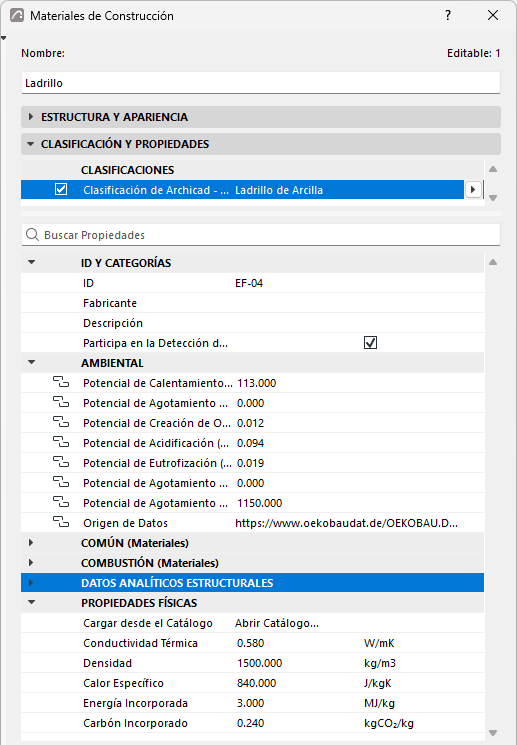Select the DATOS ANALÍTICOS ESTRUCTURALES row
Image resolution: width=517 pixels, height=745 pixels.
tap(252, 583)
